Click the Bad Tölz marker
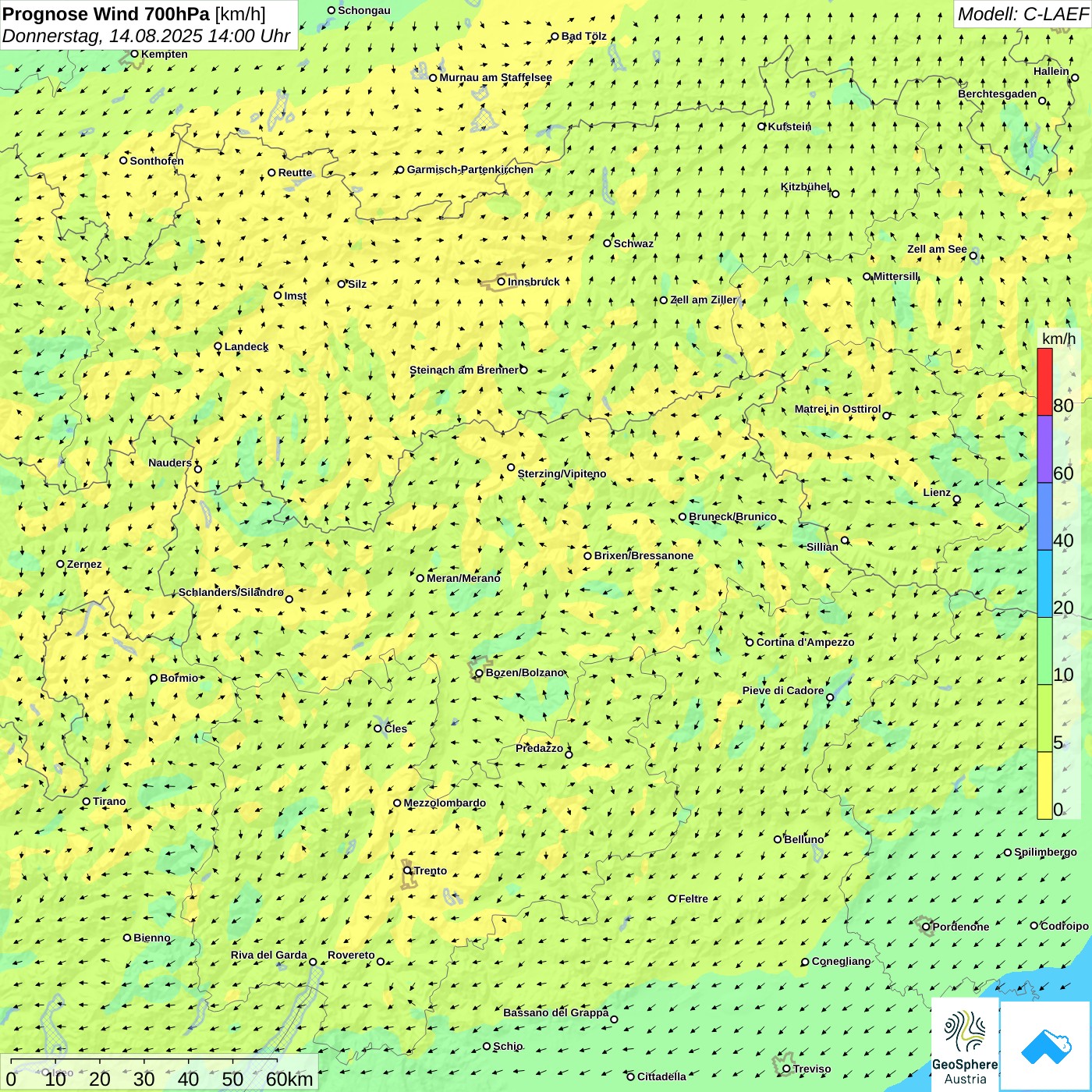The image size is (1092, 1092). click(x=555, y=36)
